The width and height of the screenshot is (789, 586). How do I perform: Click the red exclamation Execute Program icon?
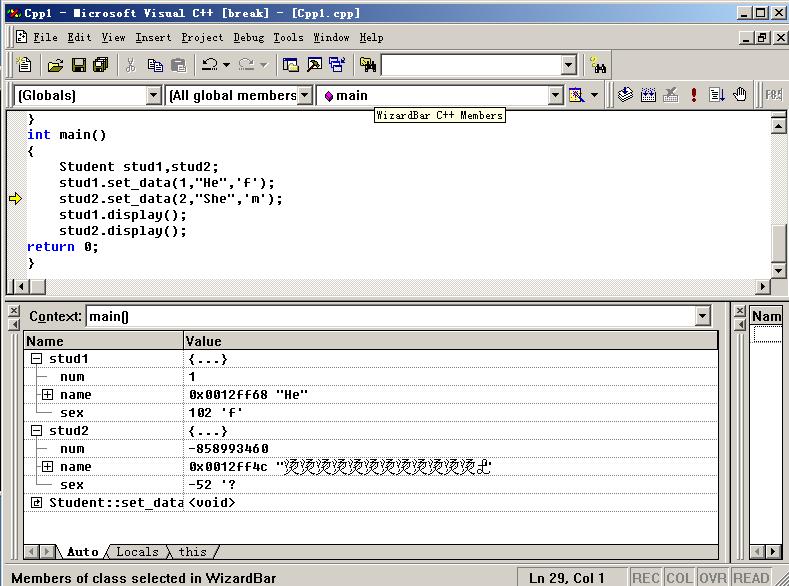(x=694, y=95)
